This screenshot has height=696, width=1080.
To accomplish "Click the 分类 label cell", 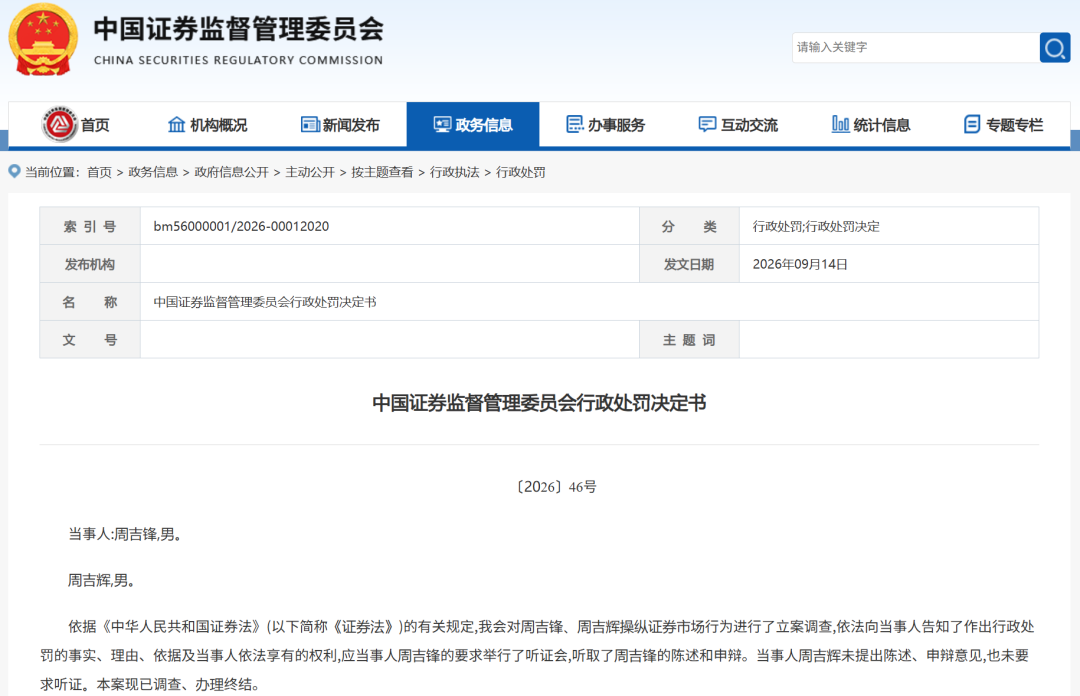I will tap(689, 226).
